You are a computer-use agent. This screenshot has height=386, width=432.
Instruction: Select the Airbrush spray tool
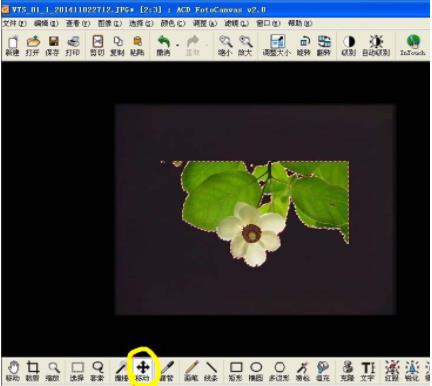coord(303,368)
